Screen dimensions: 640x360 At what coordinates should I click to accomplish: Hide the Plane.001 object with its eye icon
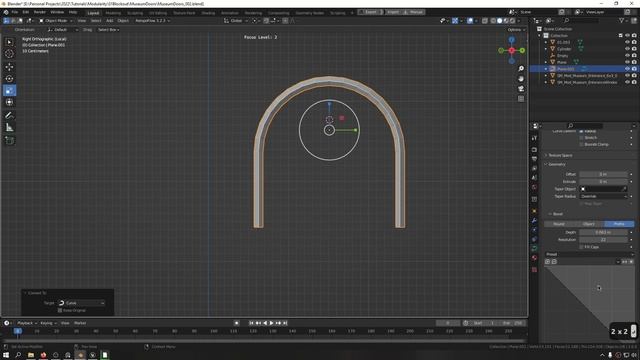point(627,69)
